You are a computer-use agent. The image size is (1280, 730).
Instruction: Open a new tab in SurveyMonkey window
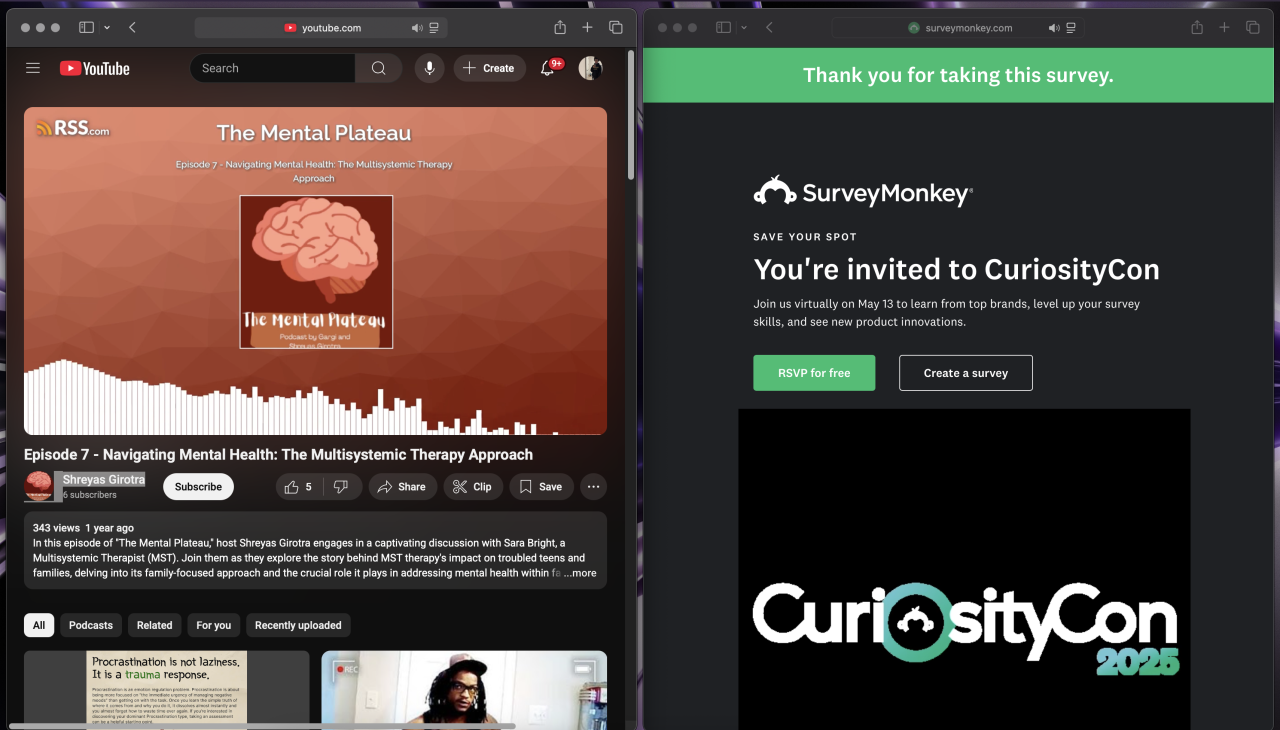click(x=1224, y=28)
